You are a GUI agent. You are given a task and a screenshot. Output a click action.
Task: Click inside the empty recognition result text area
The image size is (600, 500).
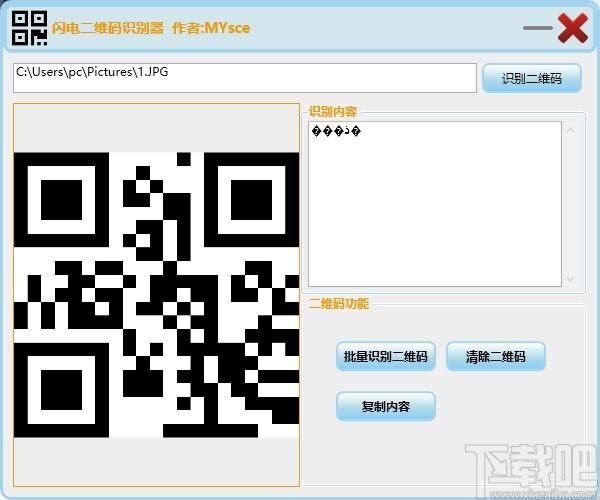click(435, 214)
